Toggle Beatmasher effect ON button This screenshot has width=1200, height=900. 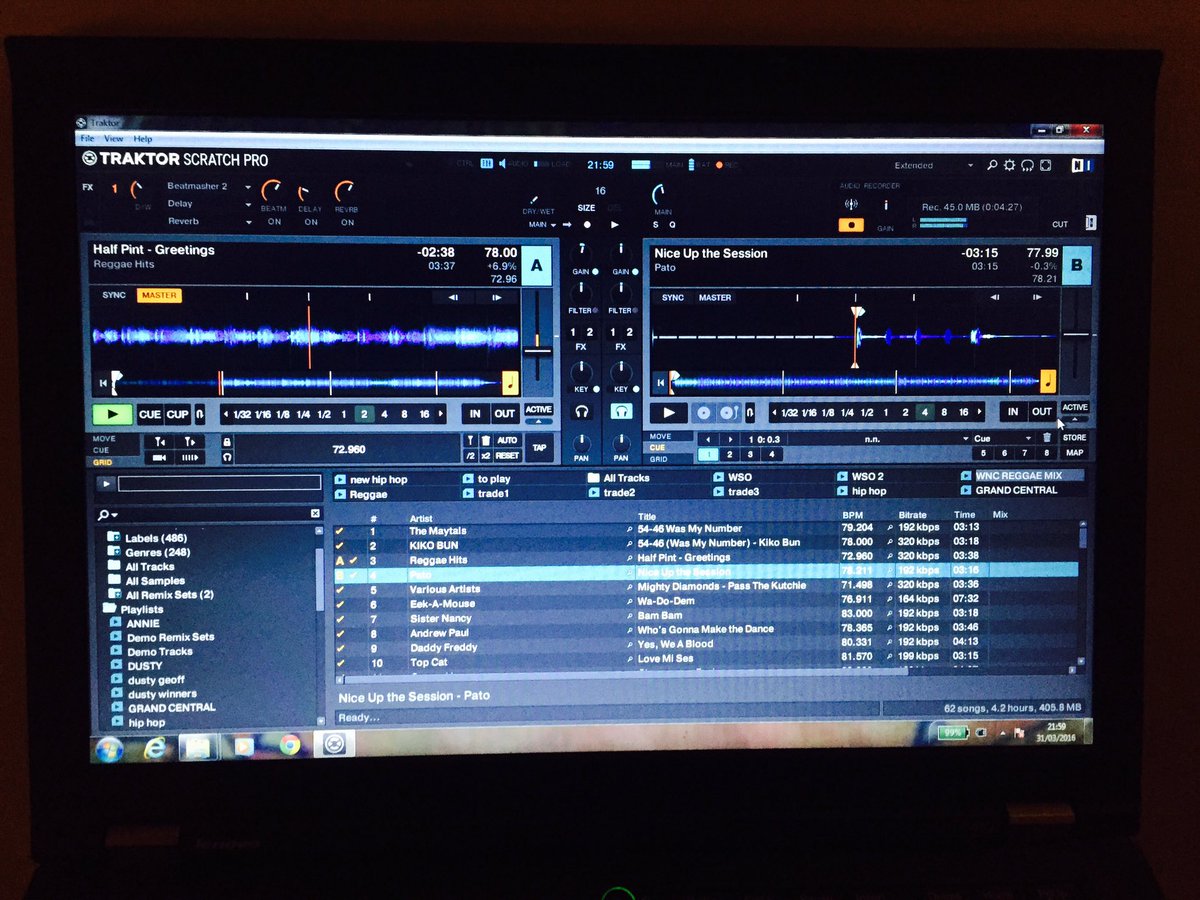pyautogui.click(x=274, y=222)
